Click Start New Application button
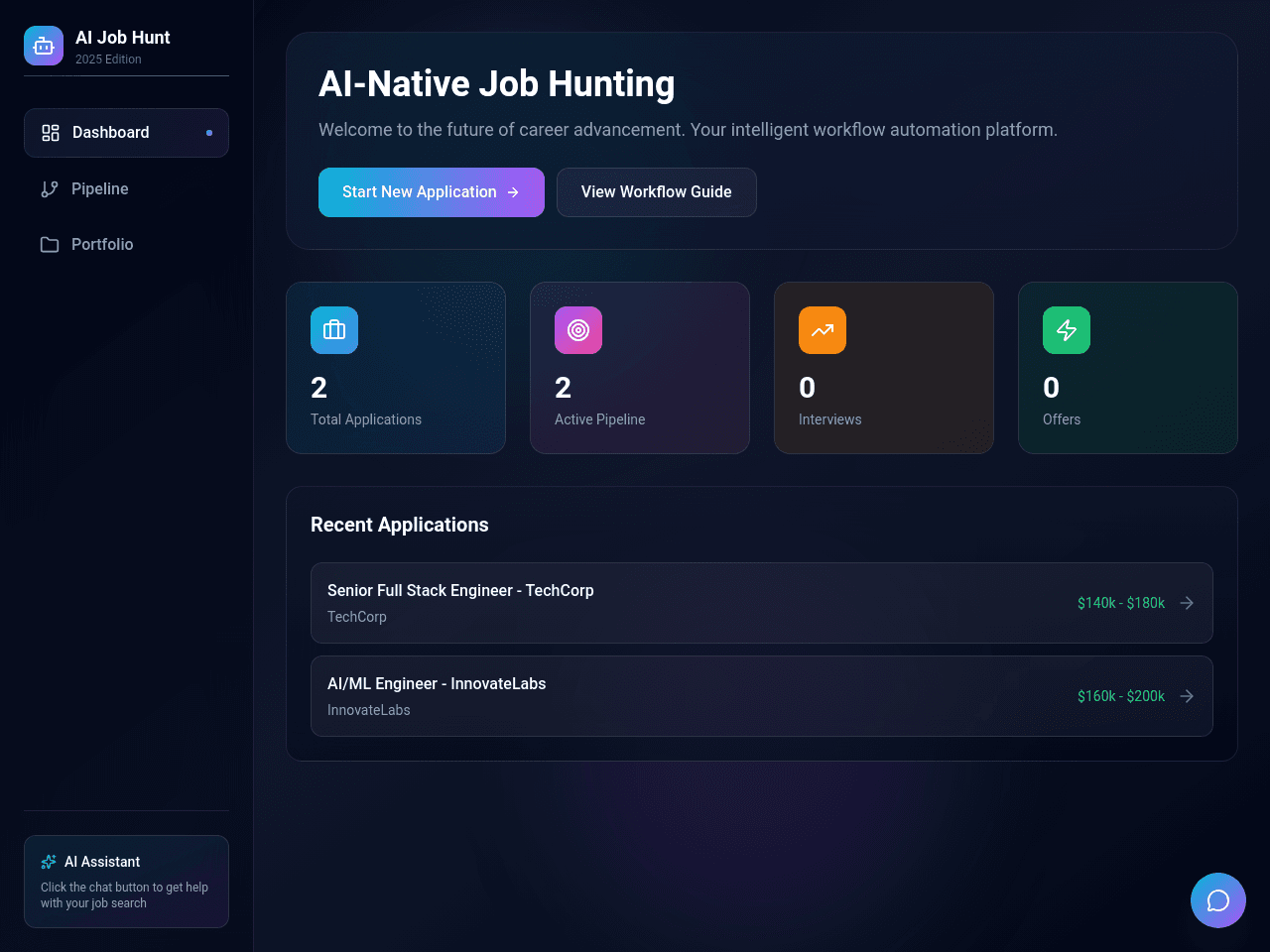 point(432,192)
